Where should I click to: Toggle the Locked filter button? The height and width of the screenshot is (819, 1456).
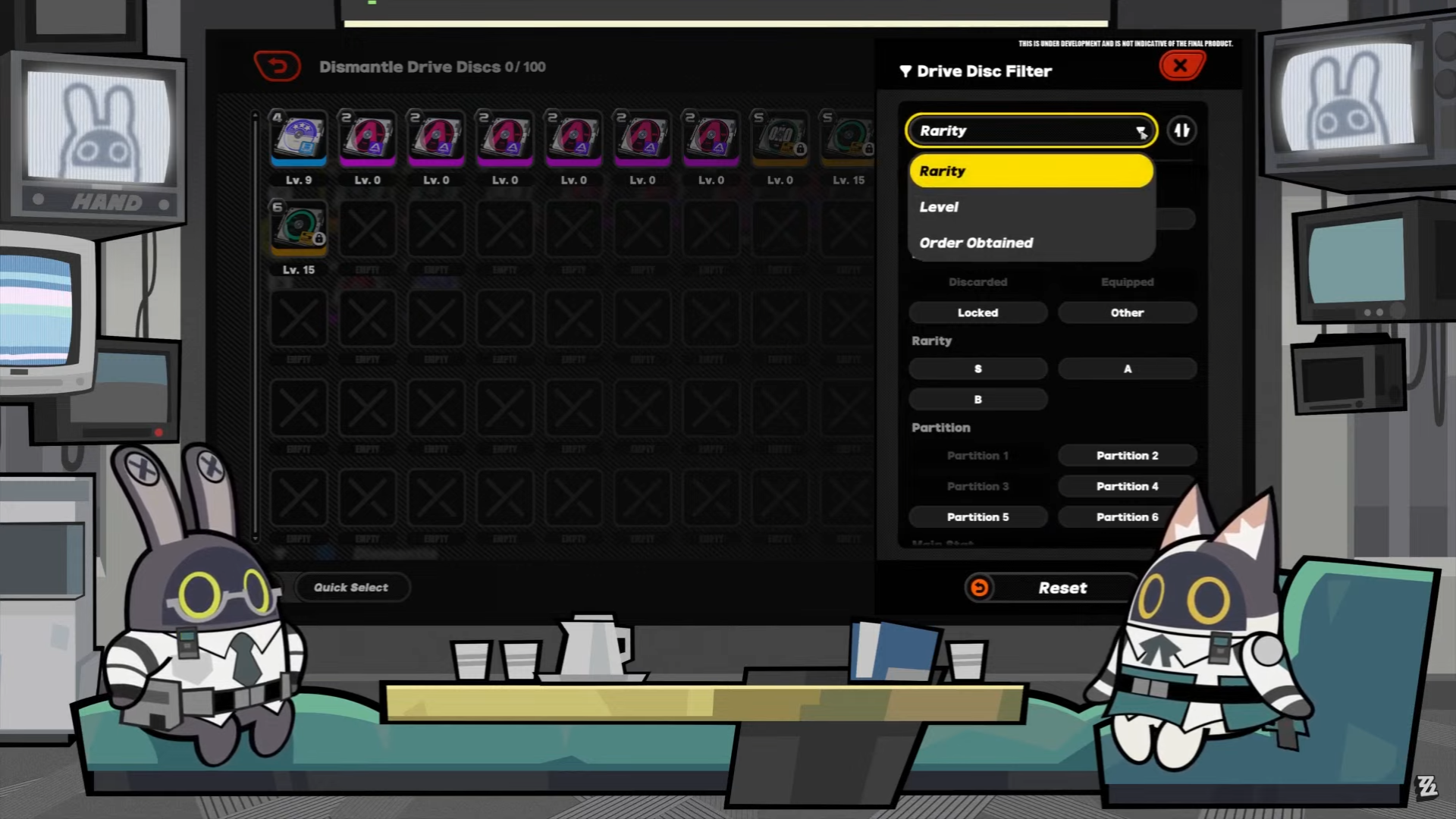(977, 312)
